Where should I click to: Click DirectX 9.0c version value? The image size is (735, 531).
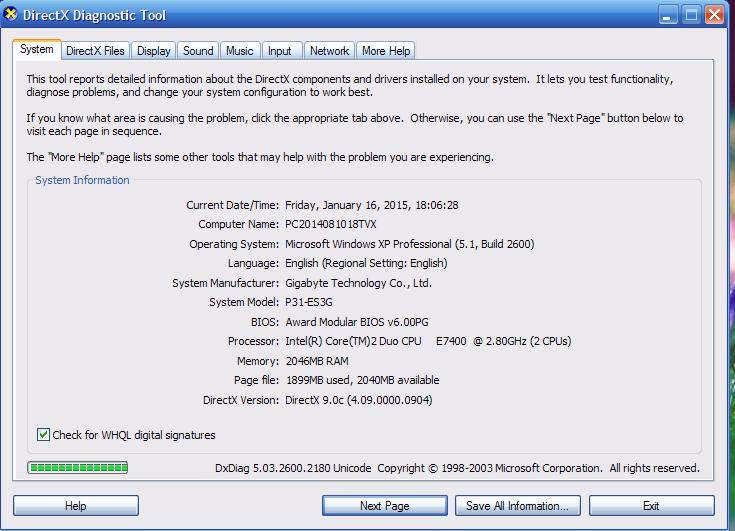tap(359, 400)
